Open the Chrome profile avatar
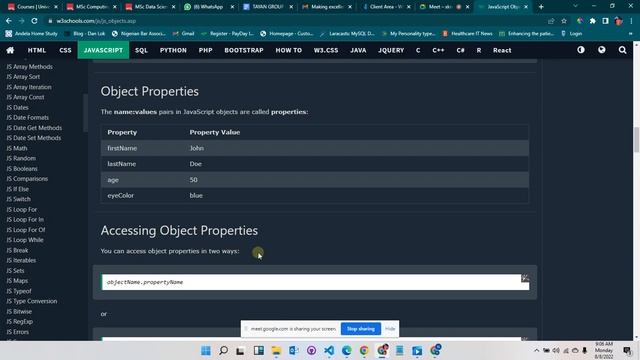 point(618,21)
